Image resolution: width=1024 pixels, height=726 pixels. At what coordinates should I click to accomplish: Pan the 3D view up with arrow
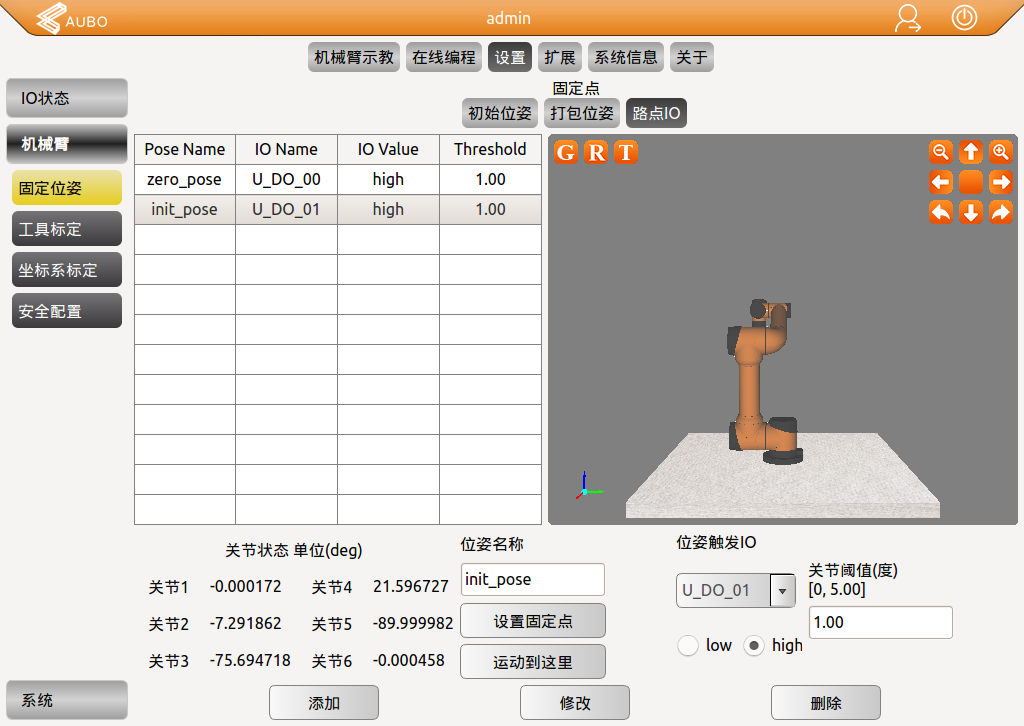click(x=971, y=152)
